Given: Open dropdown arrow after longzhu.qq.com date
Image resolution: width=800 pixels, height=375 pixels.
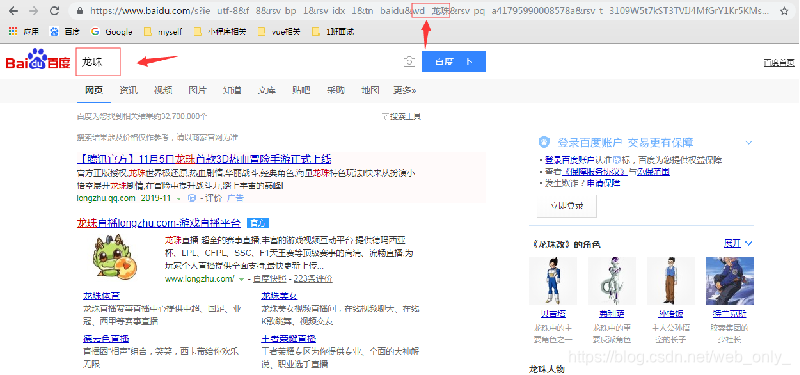Looking at the screenshot, I should pos(179,198).
